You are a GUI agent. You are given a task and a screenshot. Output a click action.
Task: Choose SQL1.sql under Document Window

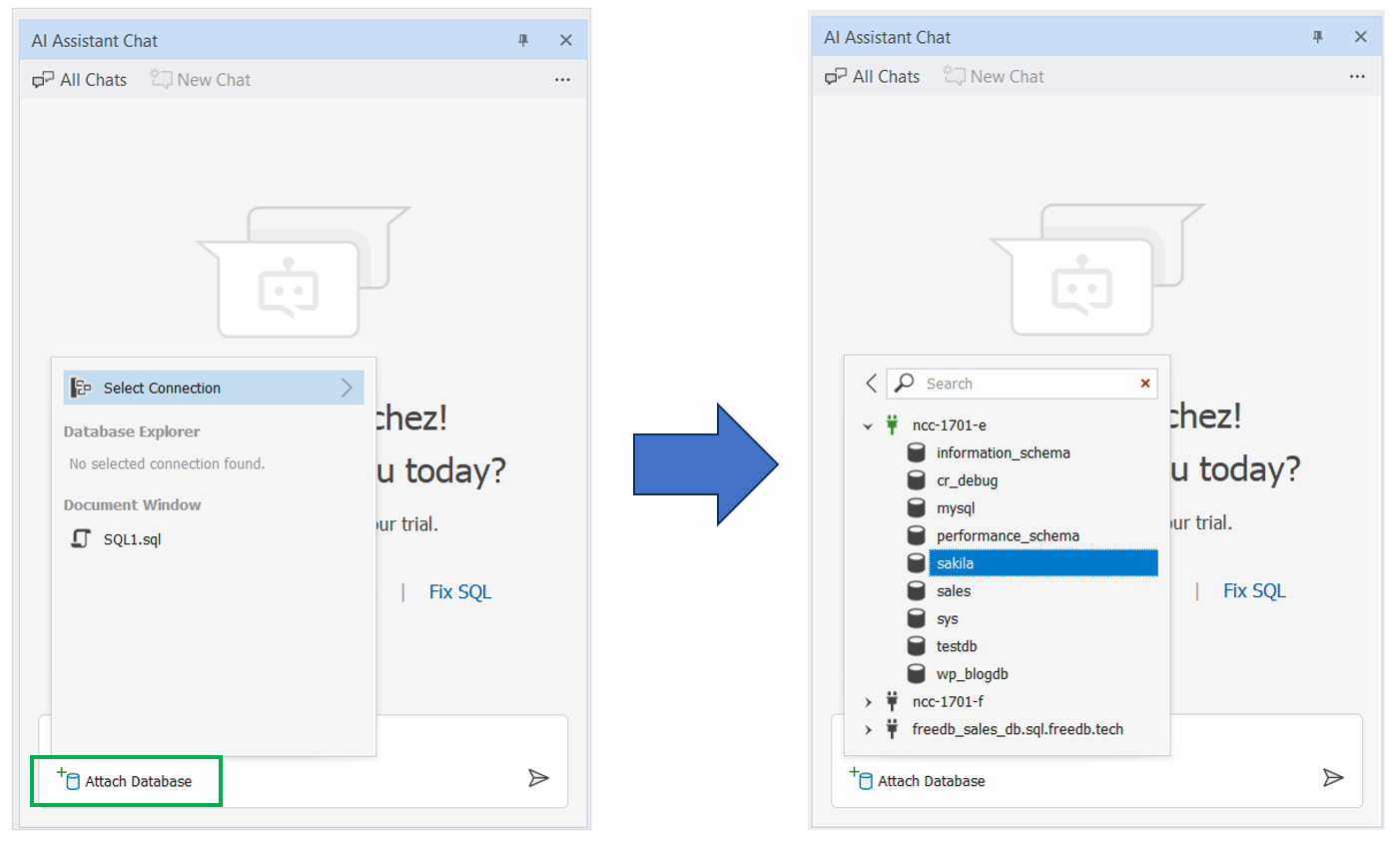click(x=132, y=539)
